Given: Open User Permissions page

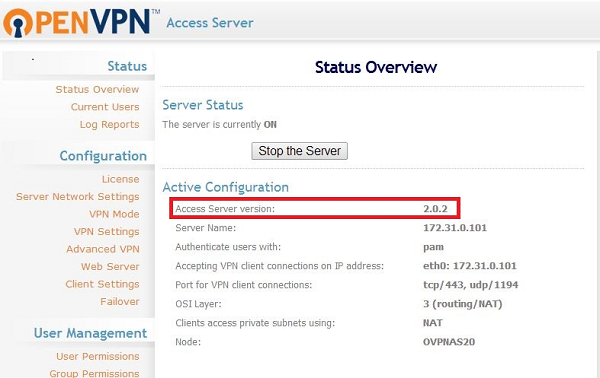Looking at the screenshot, I should [x=98, y=357].
